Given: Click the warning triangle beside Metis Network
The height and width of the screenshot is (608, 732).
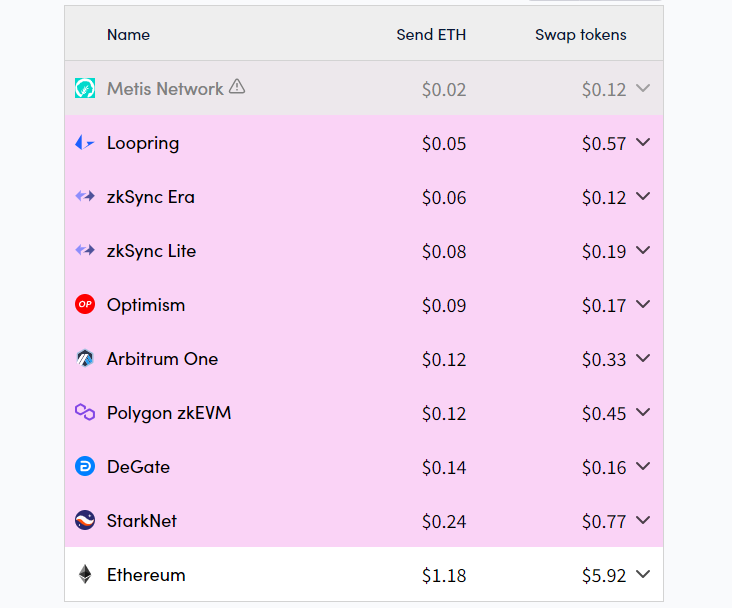Looking at the screenshot, I should coord(237,86).
